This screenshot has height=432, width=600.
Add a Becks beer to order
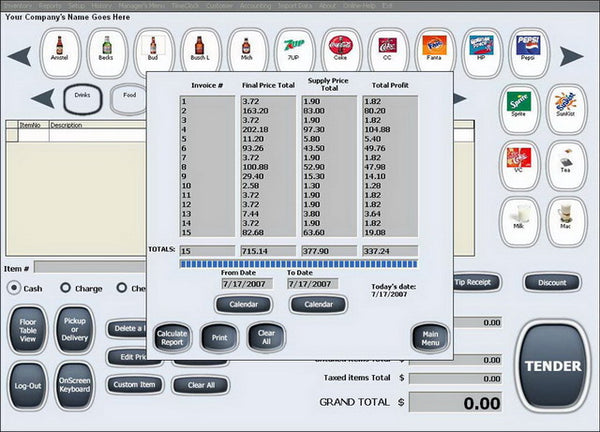[107, 48]
